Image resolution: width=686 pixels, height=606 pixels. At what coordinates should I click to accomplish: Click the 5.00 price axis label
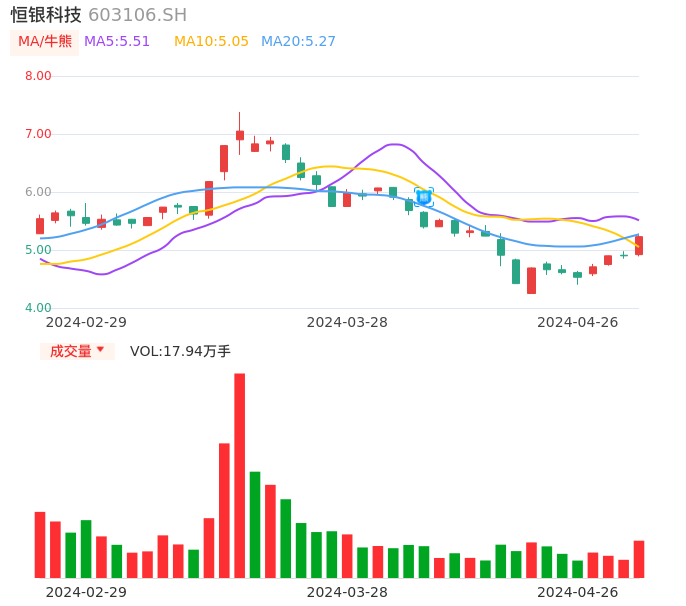tap(38, 250)
